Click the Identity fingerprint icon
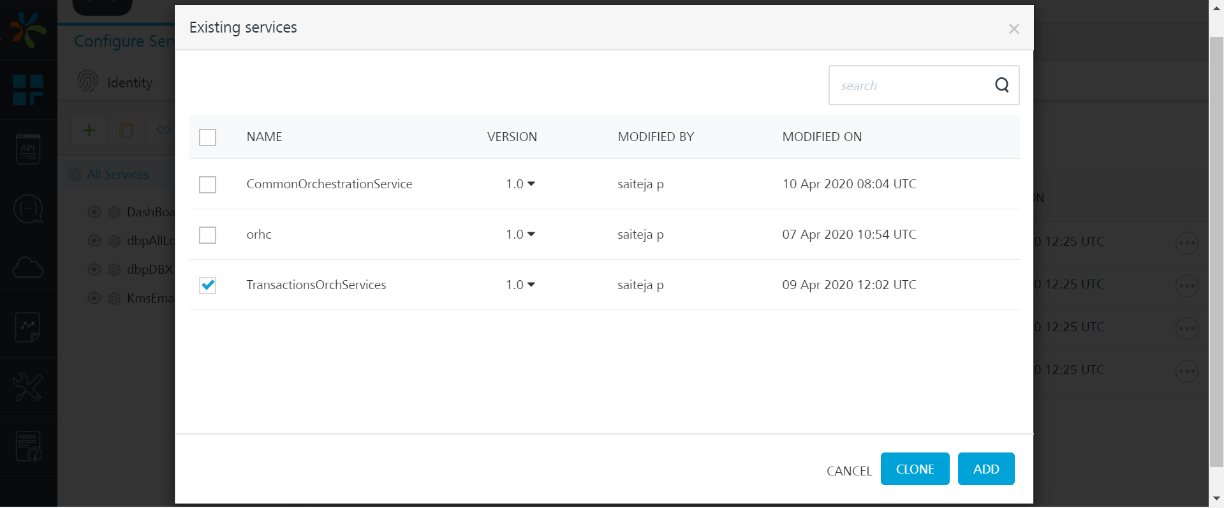This screenshot has height=508, width=1224. [x=90, y=82]
